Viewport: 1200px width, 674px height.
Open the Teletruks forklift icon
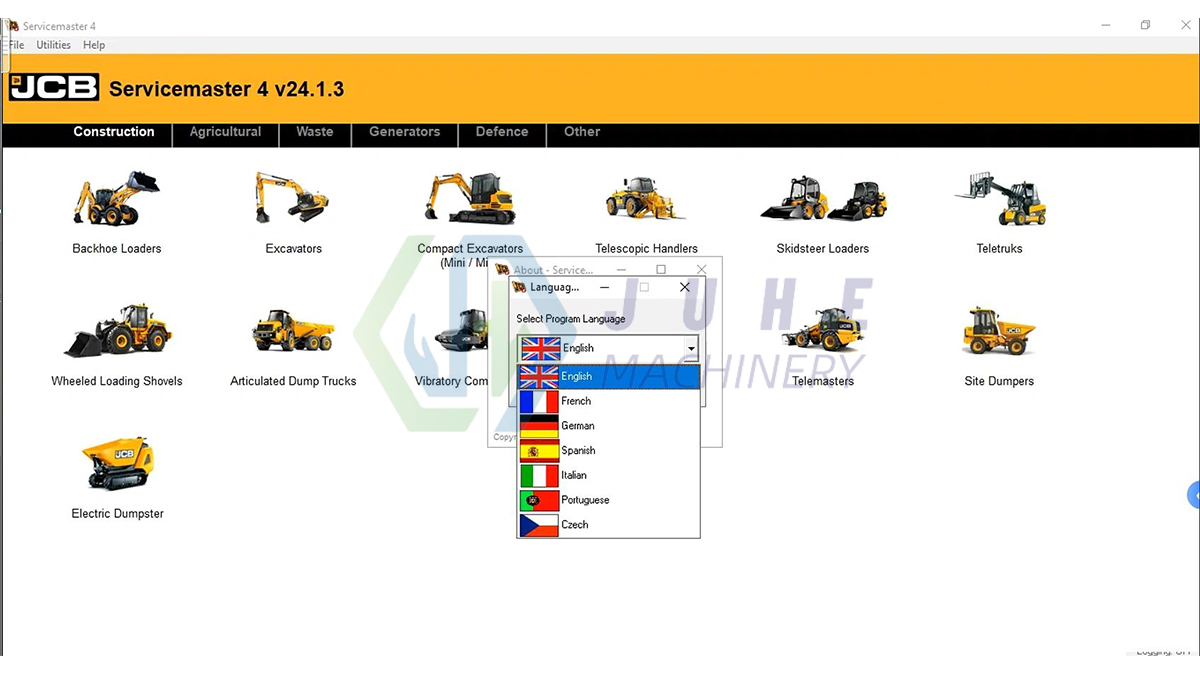1000,198
